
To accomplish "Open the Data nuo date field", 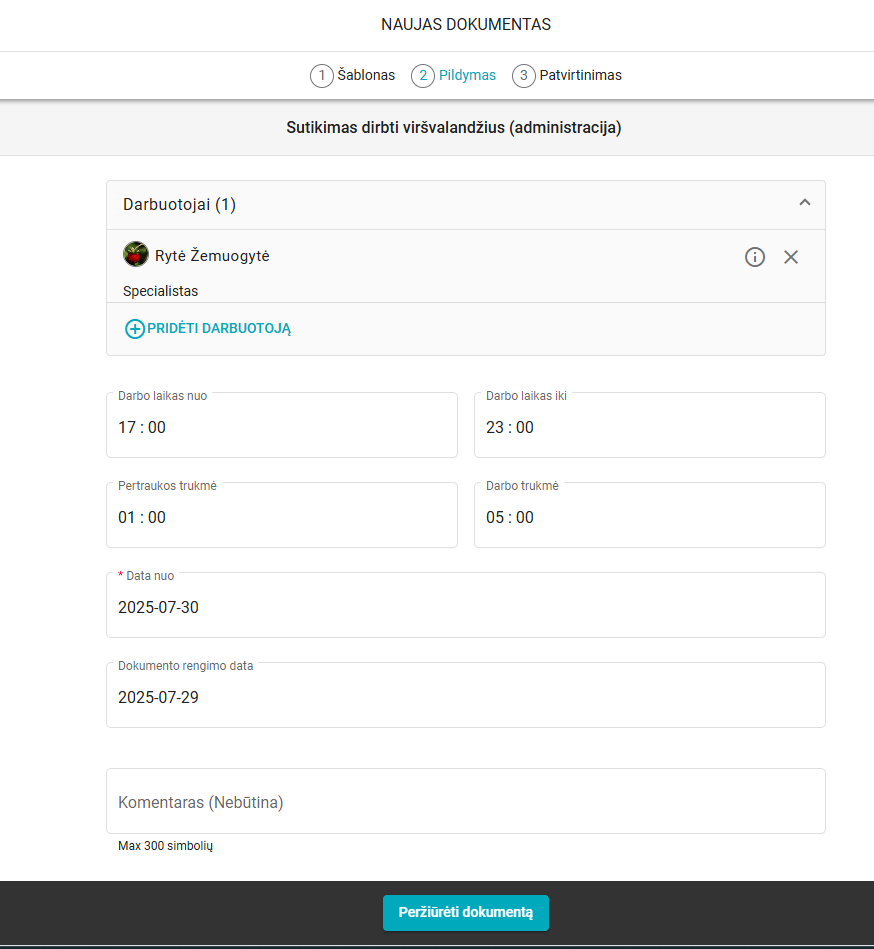I will point(465,605).
